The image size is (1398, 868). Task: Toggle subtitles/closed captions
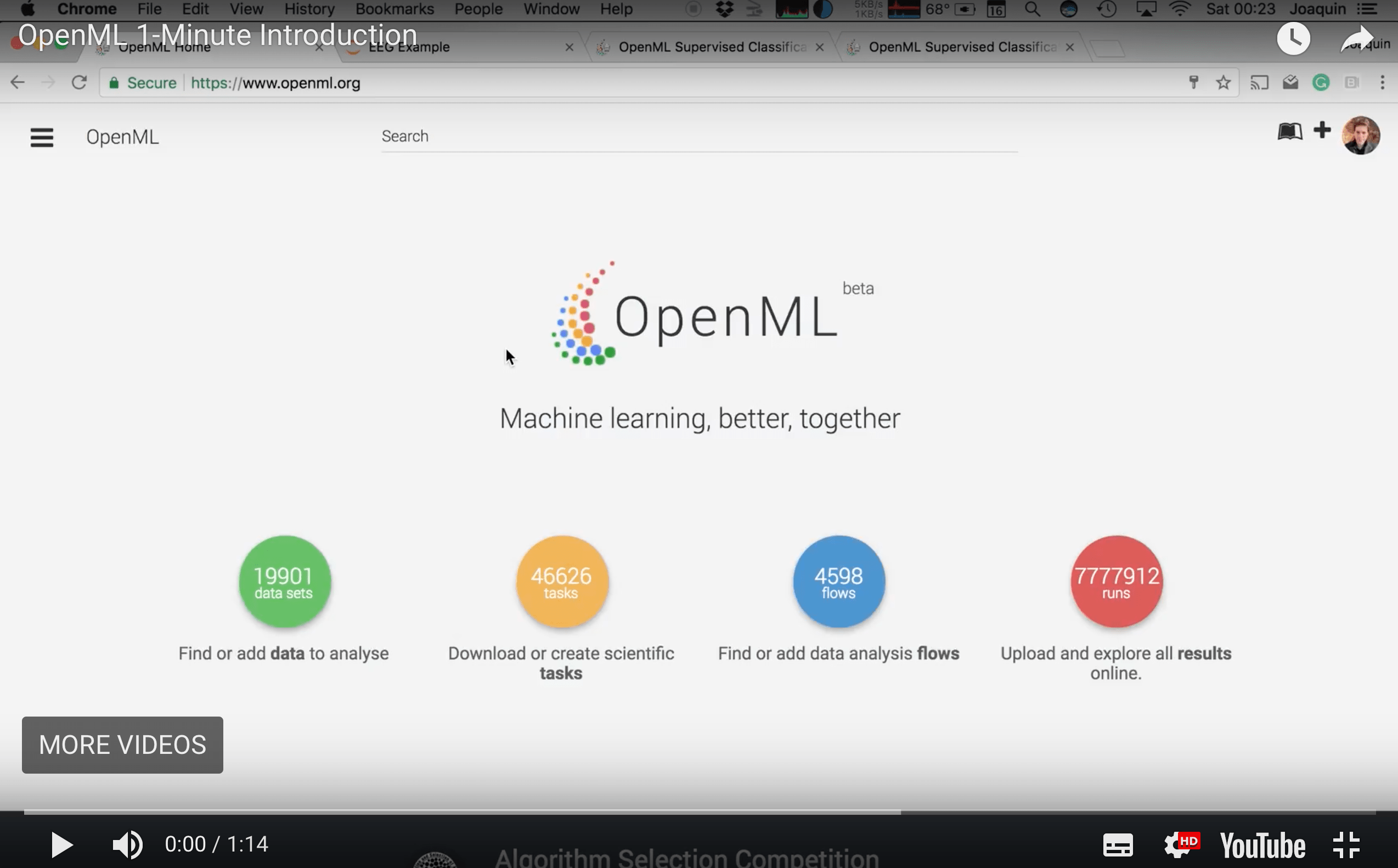[1118, 845]
